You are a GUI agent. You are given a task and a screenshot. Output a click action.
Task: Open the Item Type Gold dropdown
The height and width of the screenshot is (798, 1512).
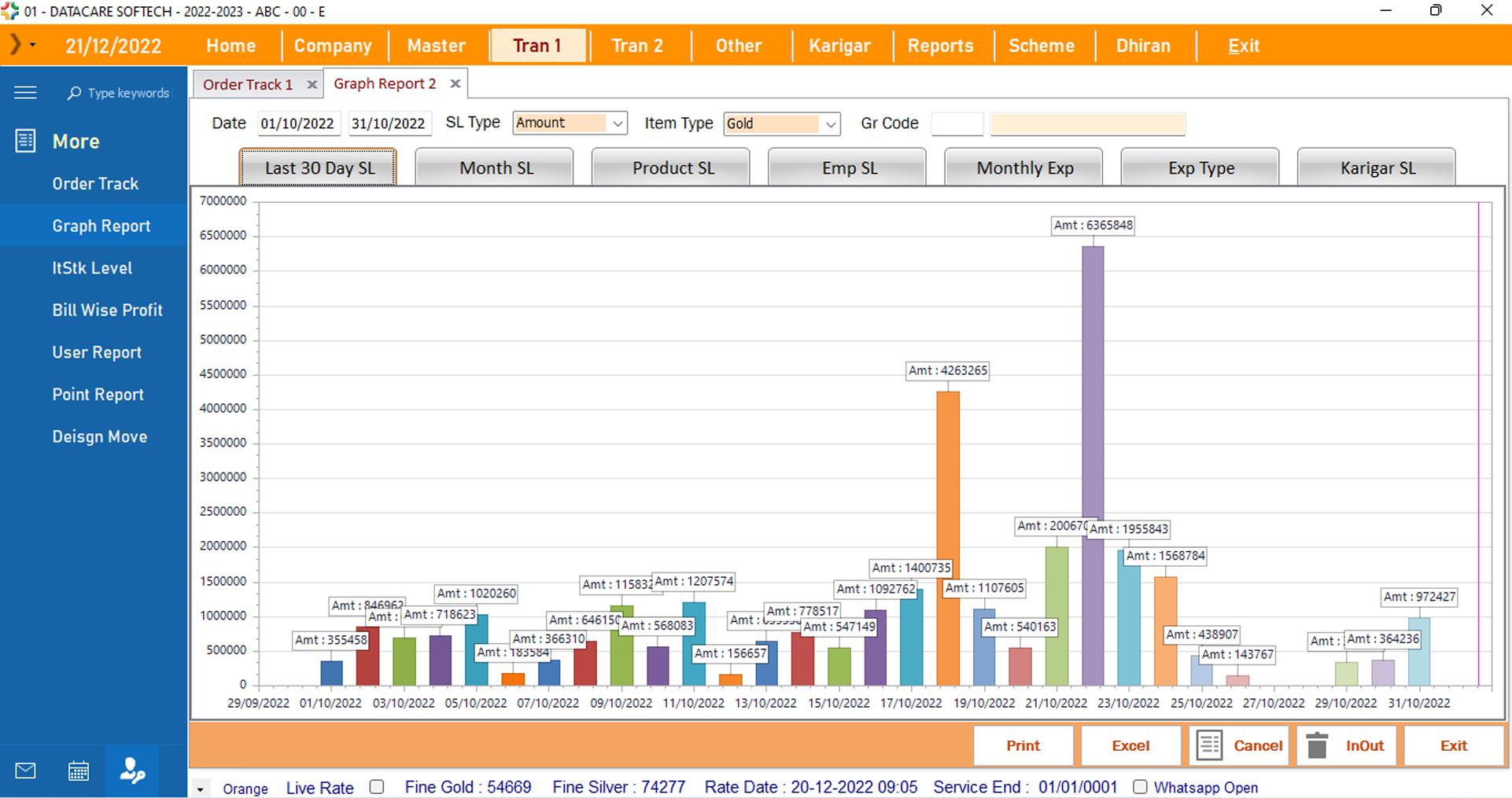click(830, 124)
